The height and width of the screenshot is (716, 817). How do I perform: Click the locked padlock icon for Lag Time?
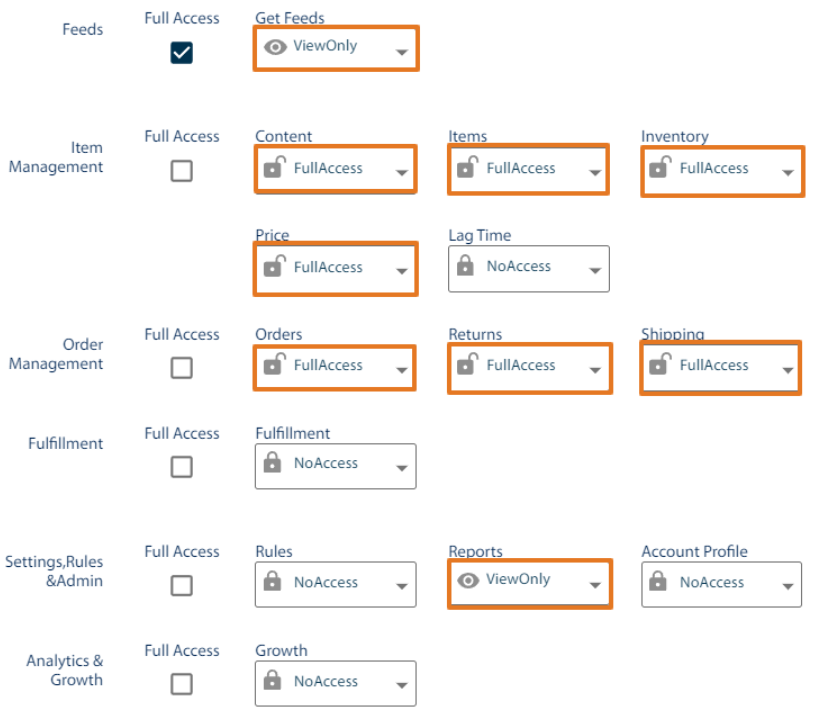466,267
